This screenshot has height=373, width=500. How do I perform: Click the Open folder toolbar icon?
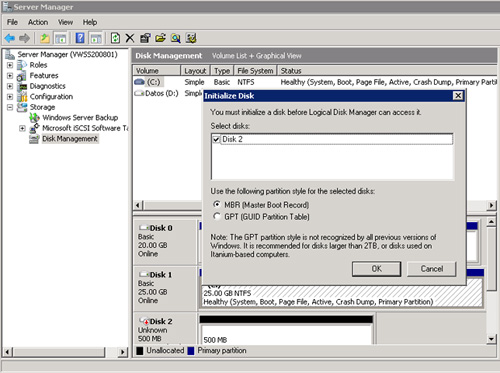[160, 38]
